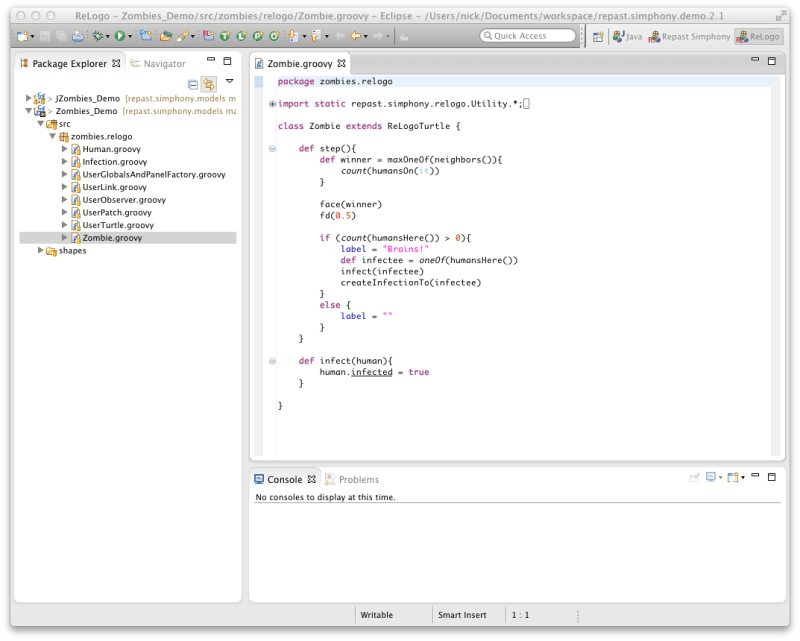Click the Previous Annotation icon
Image resolution: width=800 pixels, height=641 pixels.
[x=316, y=36]
